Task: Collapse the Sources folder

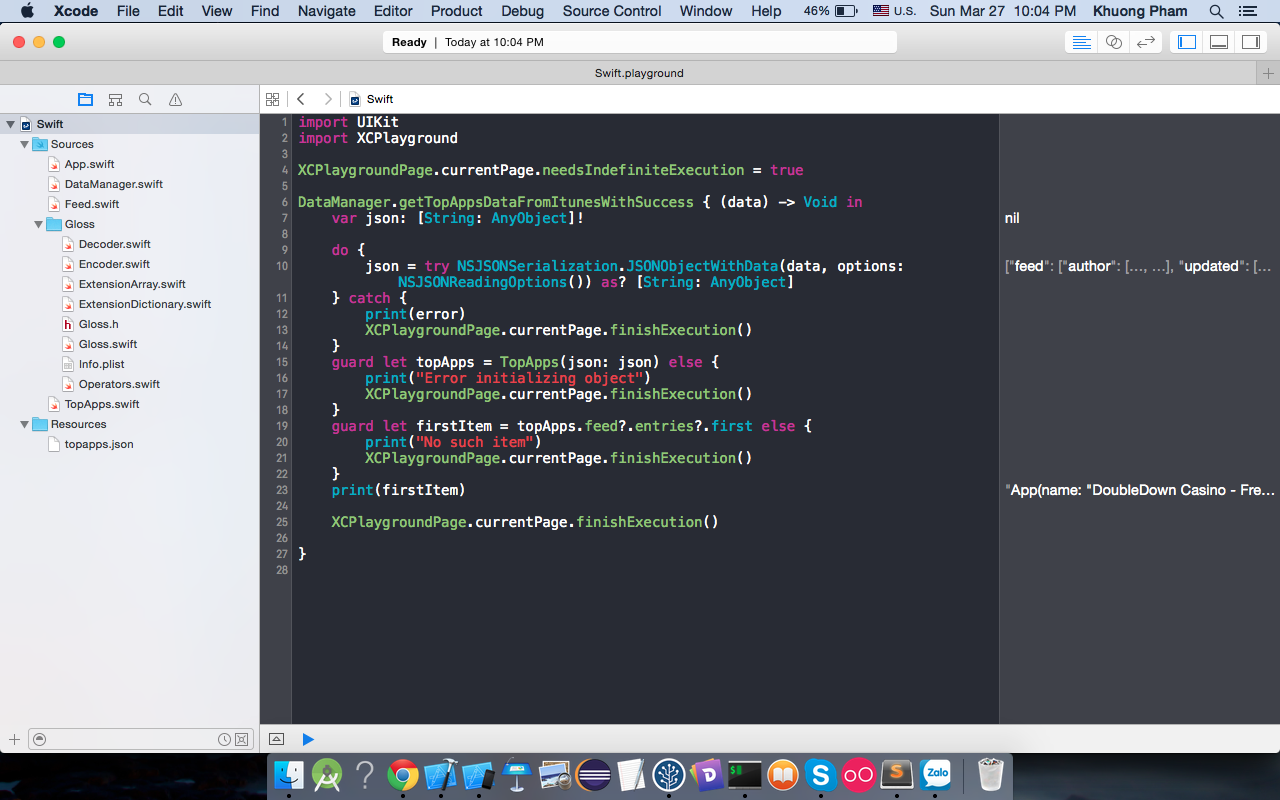Action: click(24, 144)
